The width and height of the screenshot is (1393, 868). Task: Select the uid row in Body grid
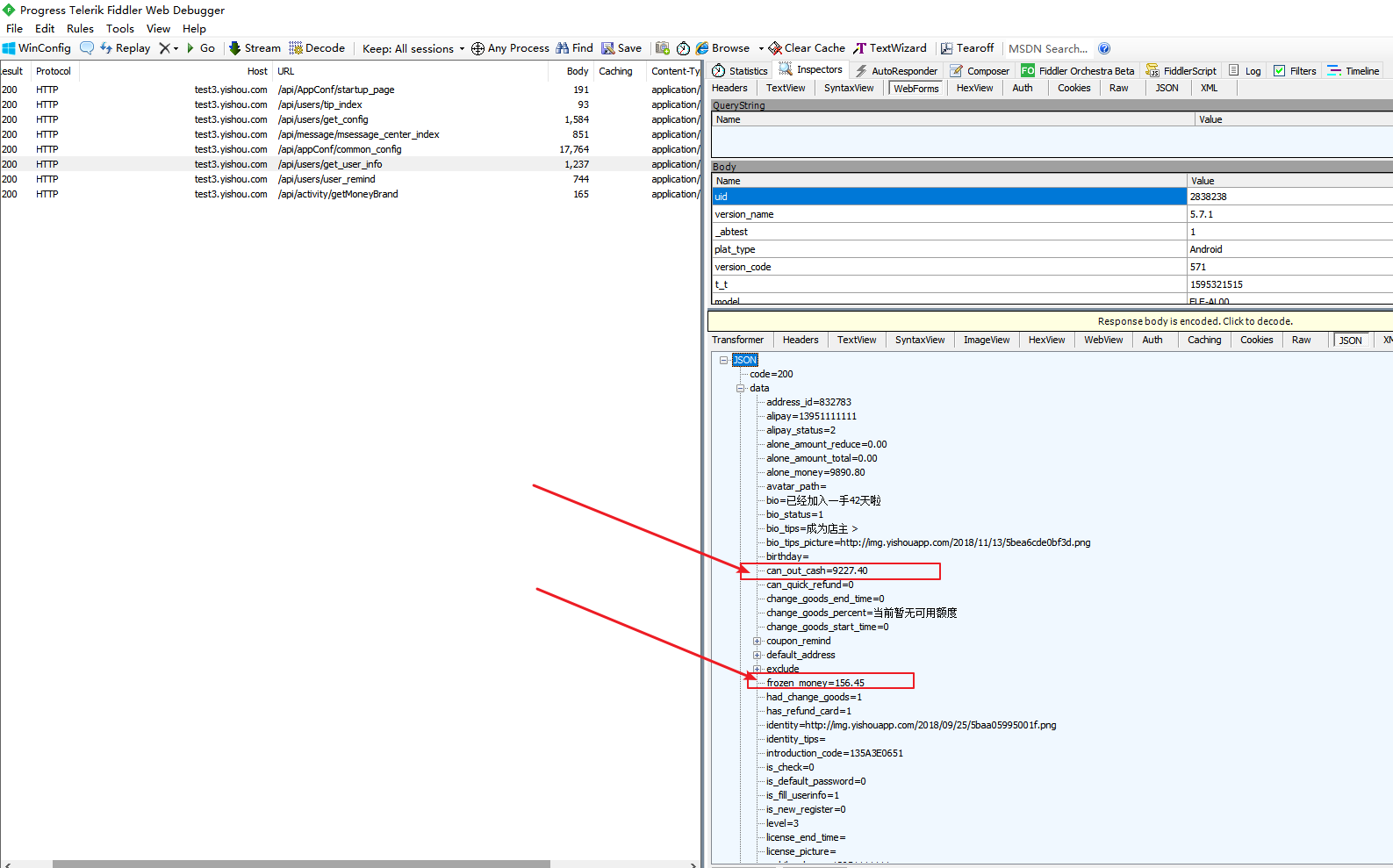tap(1052, 197)
